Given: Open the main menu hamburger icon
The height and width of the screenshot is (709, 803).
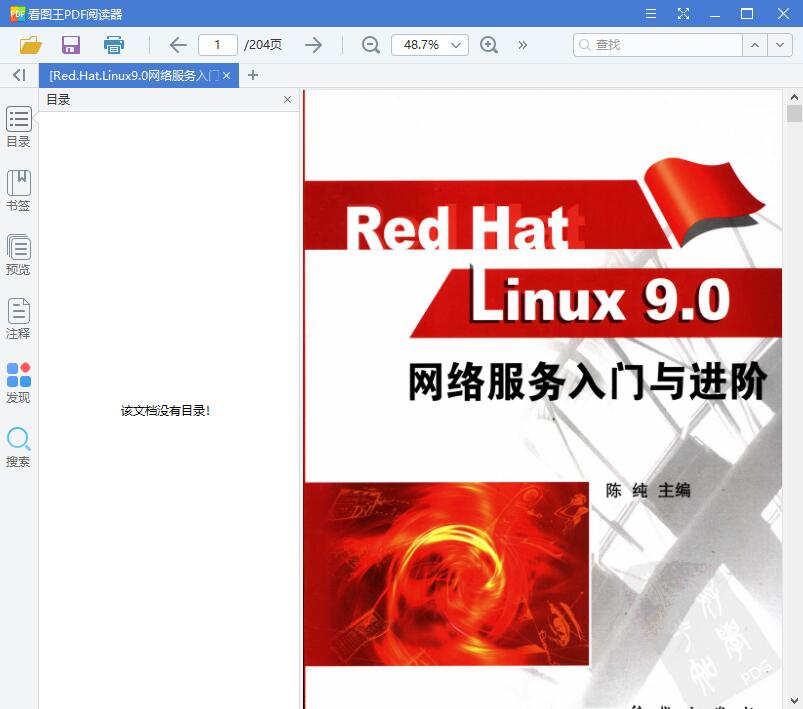Looking at the screenshot, I should [x=651, y=13].
